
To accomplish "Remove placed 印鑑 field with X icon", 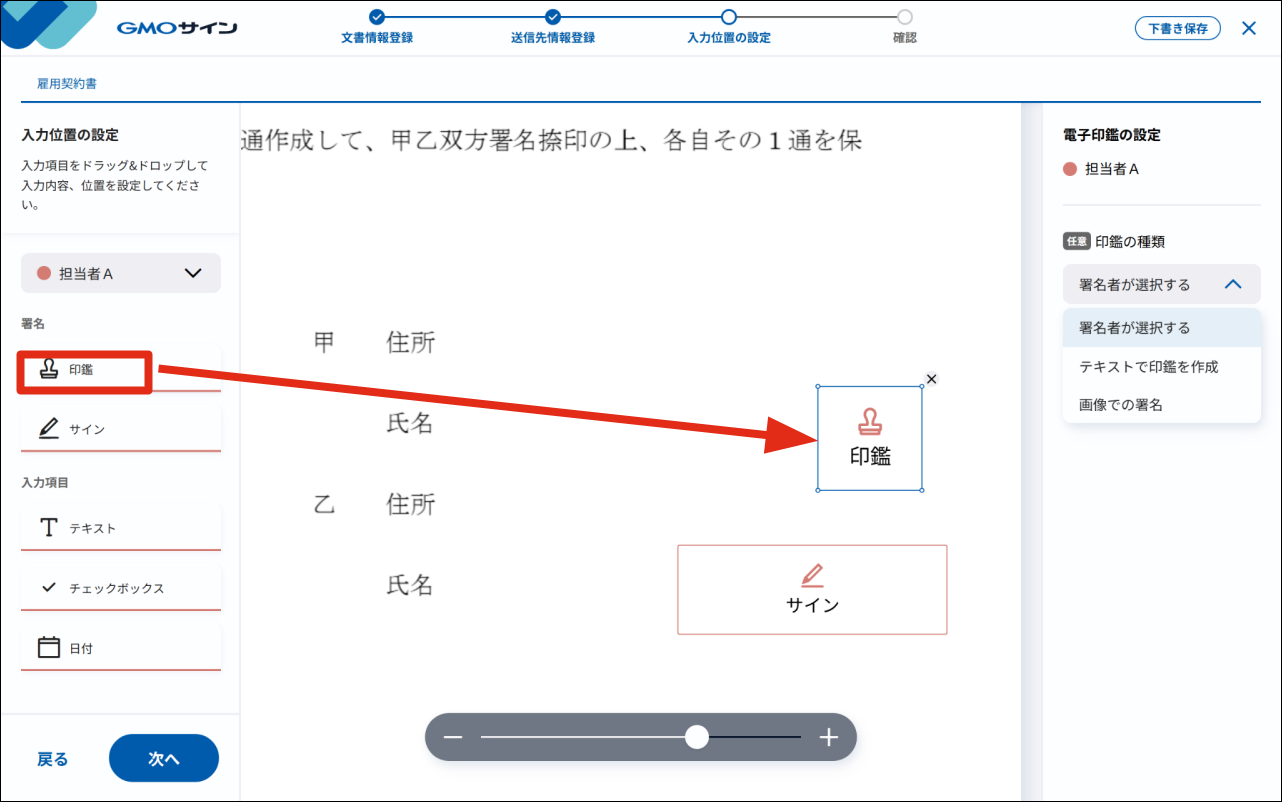I will 931,379.
